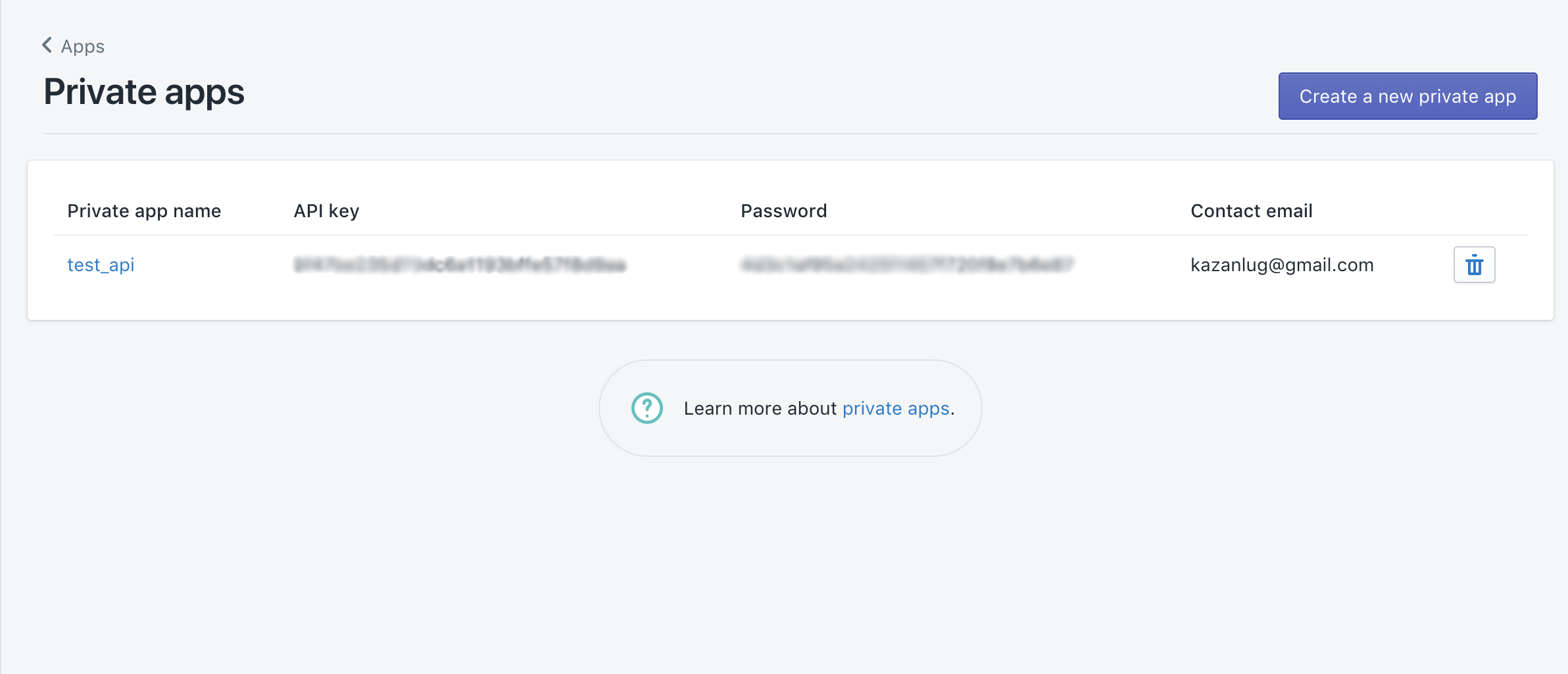Click the API key column header
The image size is (1568, 674).
click(x=326, y=211)
